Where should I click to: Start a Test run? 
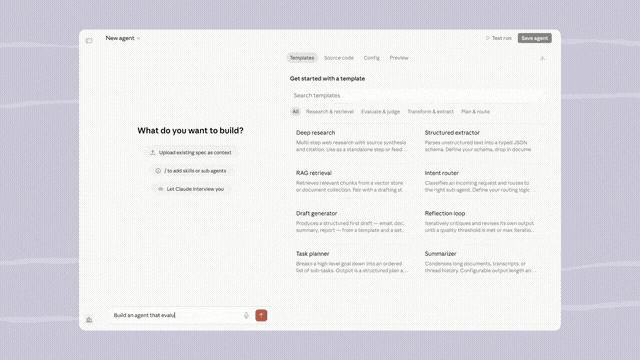tap(498, 38)
